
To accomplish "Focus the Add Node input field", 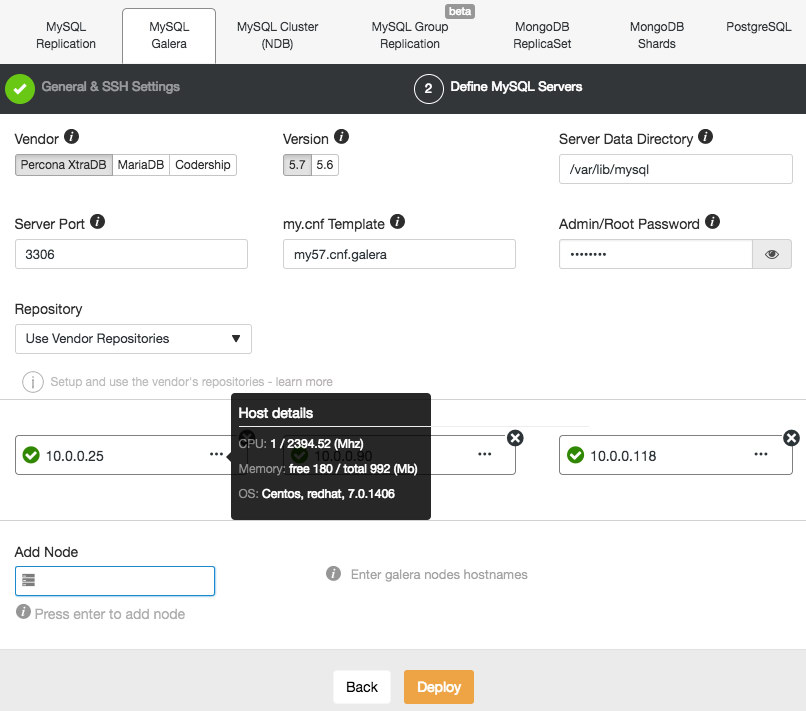I will click(115, 581).
